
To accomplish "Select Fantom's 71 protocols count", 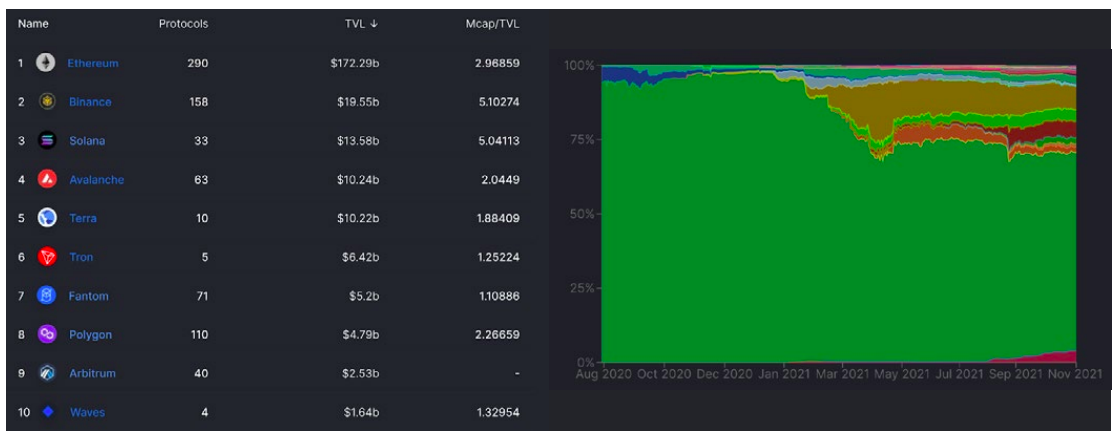I will click(x=201, y=296).
